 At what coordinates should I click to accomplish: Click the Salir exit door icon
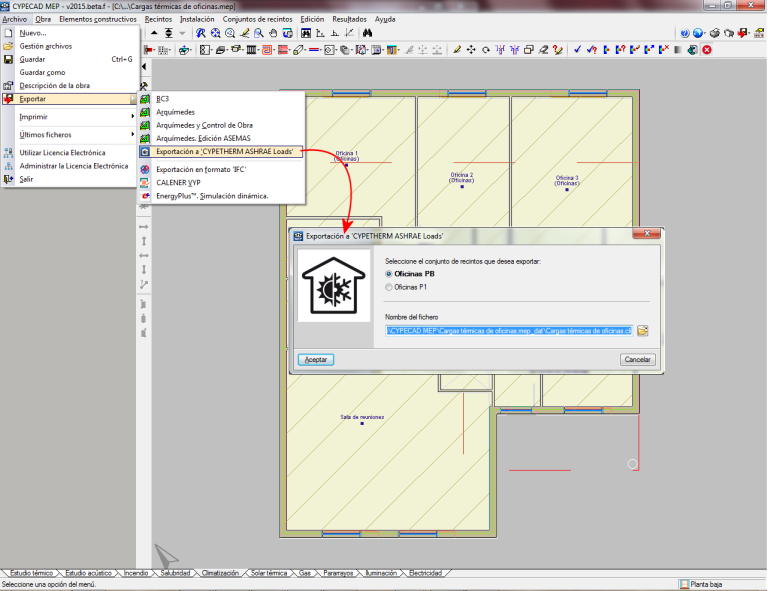(x=9, y=179)
